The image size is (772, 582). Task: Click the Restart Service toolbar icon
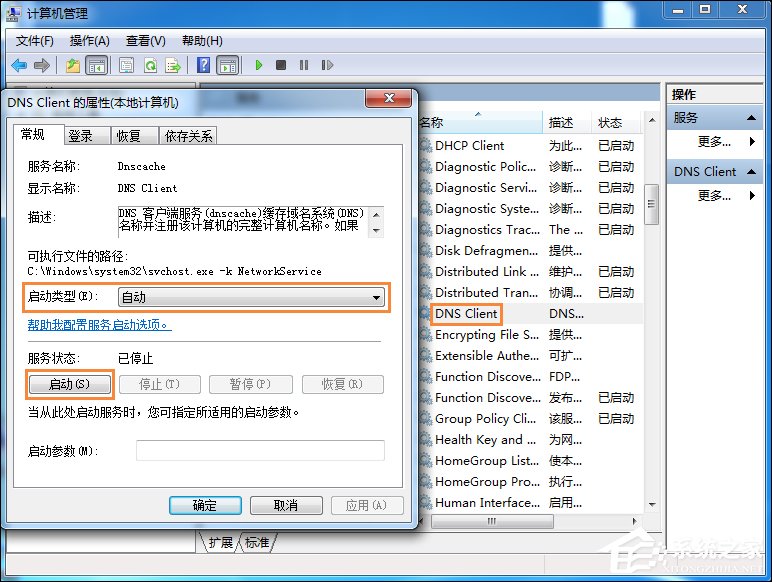[x=325, y=66]
